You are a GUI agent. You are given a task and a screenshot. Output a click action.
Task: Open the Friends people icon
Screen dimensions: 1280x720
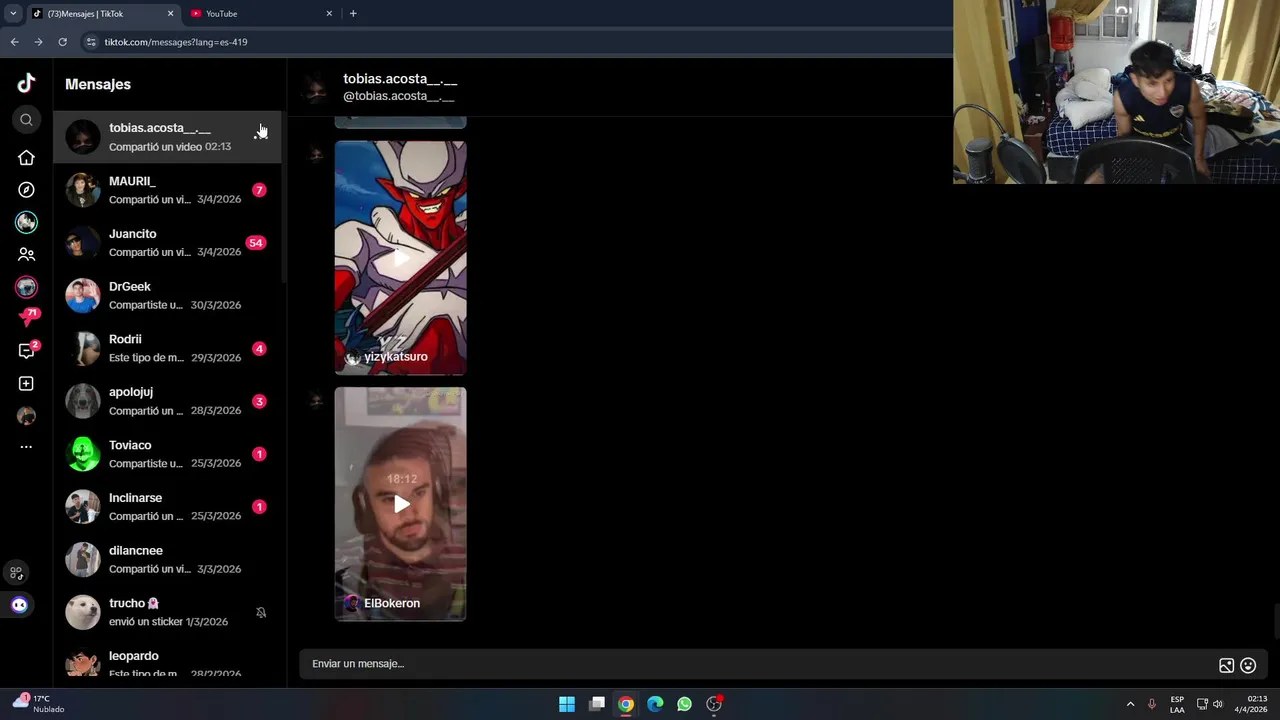[26, 254]
